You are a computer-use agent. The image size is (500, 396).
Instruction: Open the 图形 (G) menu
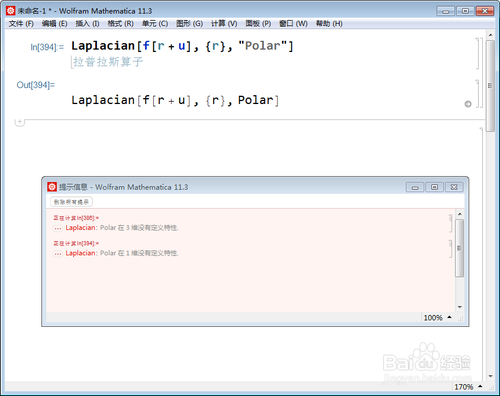pos(189,24)
